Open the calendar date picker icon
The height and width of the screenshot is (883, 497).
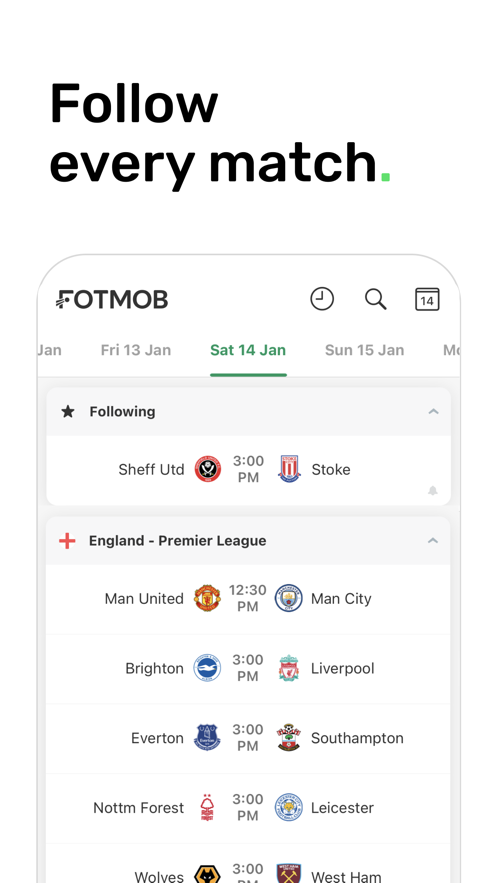[x=427, y=299]
